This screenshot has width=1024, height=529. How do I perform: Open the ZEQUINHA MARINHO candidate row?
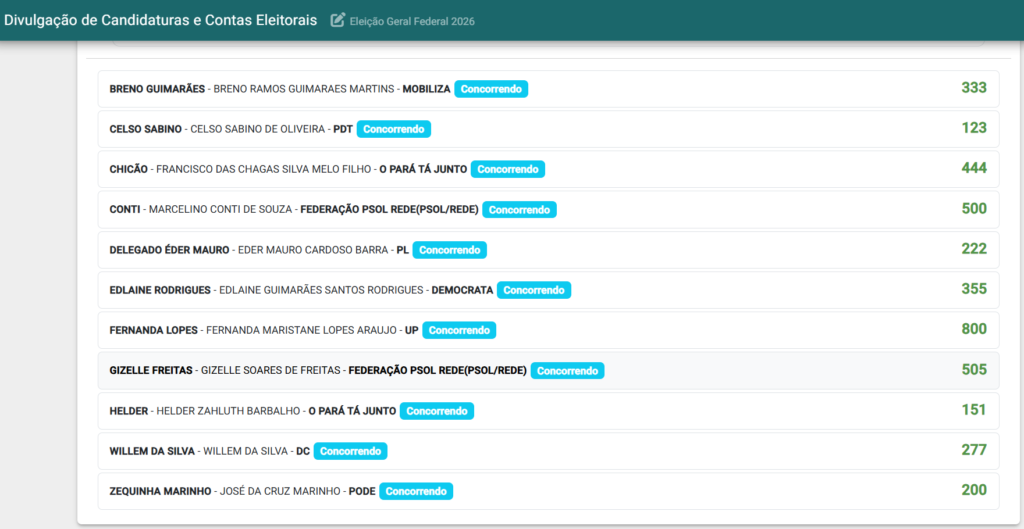click(x=549, y=491)
